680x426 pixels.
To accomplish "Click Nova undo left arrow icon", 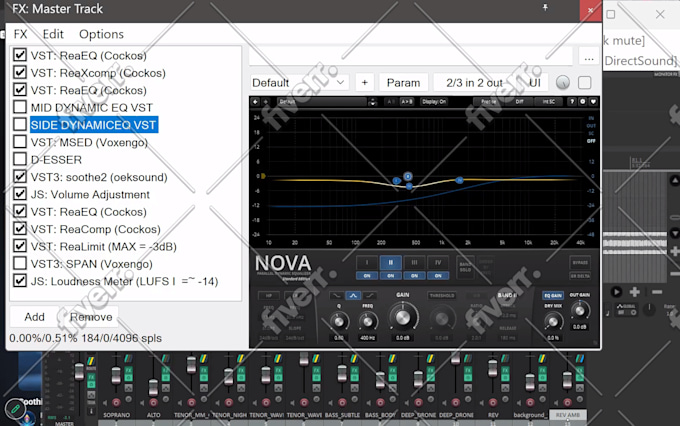I will [255, 102].
